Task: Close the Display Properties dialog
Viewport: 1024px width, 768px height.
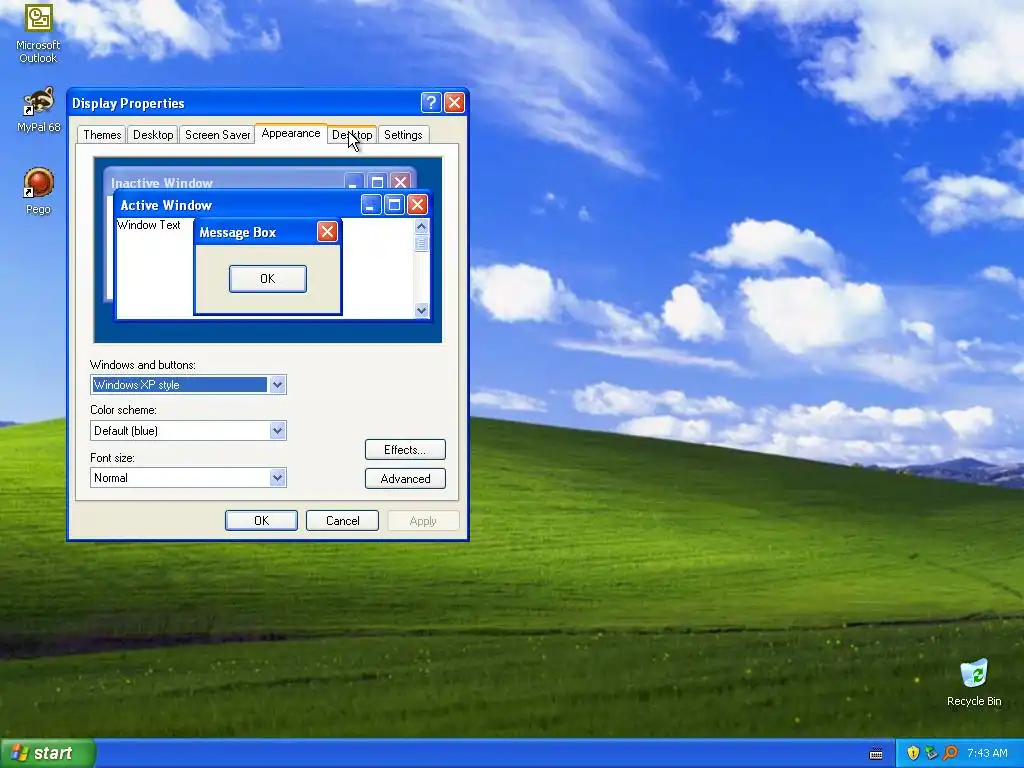Action: coord(454,103)
